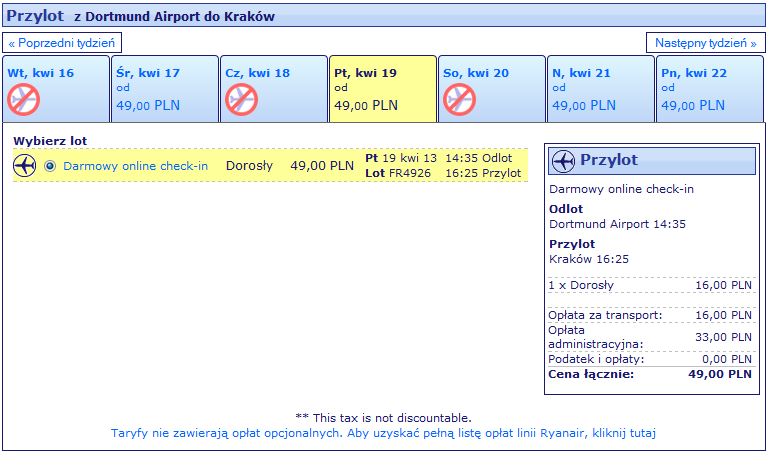Select the Cz, kwi 18 date tab

point(274,89)
